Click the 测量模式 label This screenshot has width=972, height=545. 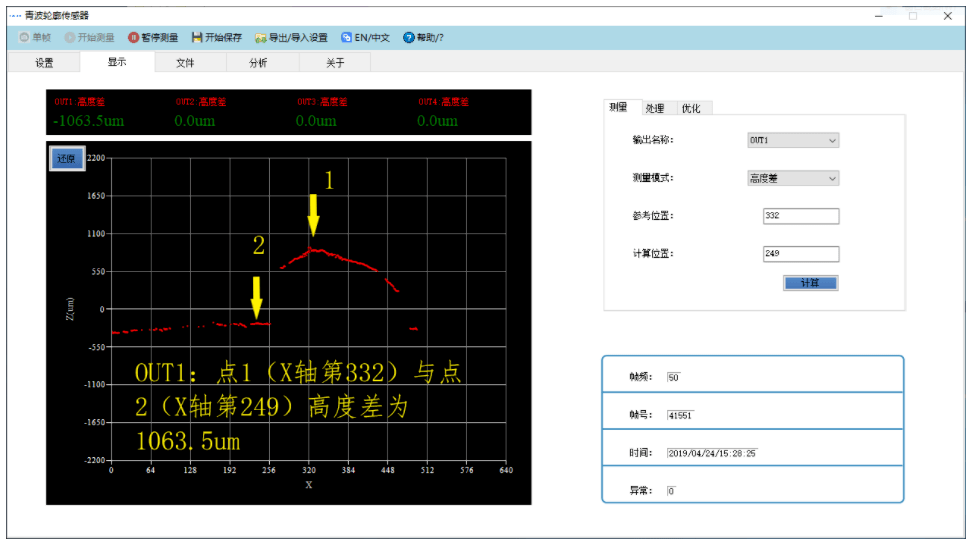653,179
